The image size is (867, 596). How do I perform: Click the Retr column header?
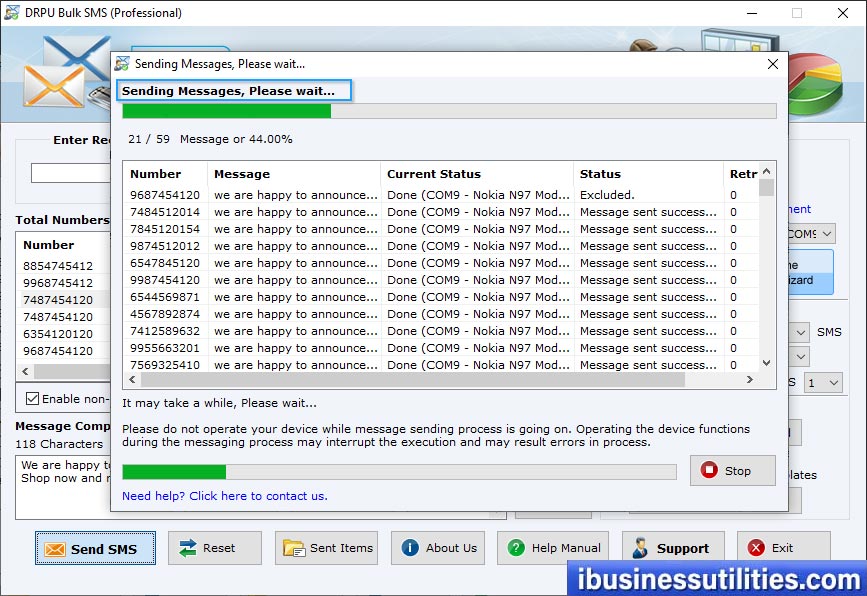741,174
